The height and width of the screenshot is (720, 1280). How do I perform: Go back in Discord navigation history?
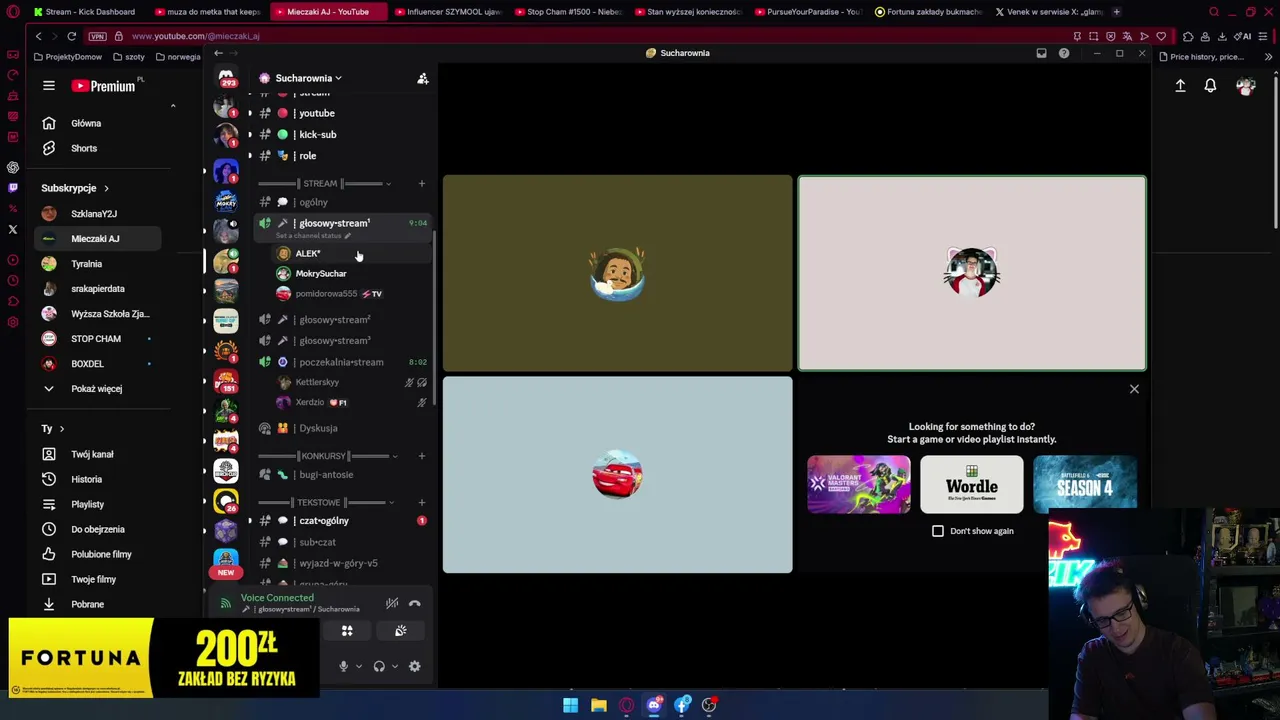coord(218,53)
